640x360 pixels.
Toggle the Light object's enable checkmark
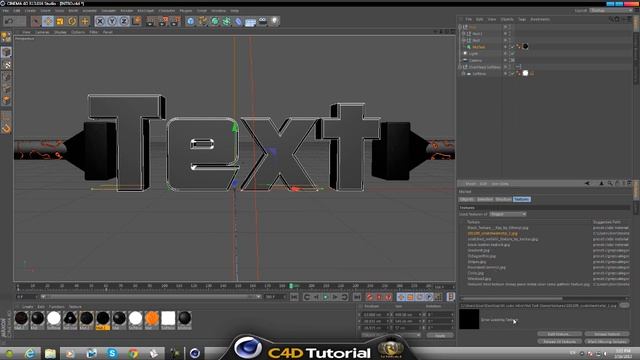point(512,53)
